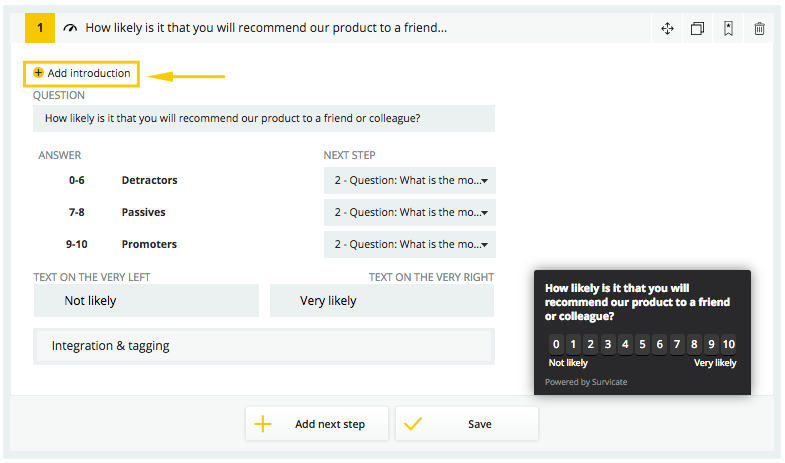The image size is (785, 463).
Task: Click the yellow plus icon beside Add introduction
Action: [38, 73]
